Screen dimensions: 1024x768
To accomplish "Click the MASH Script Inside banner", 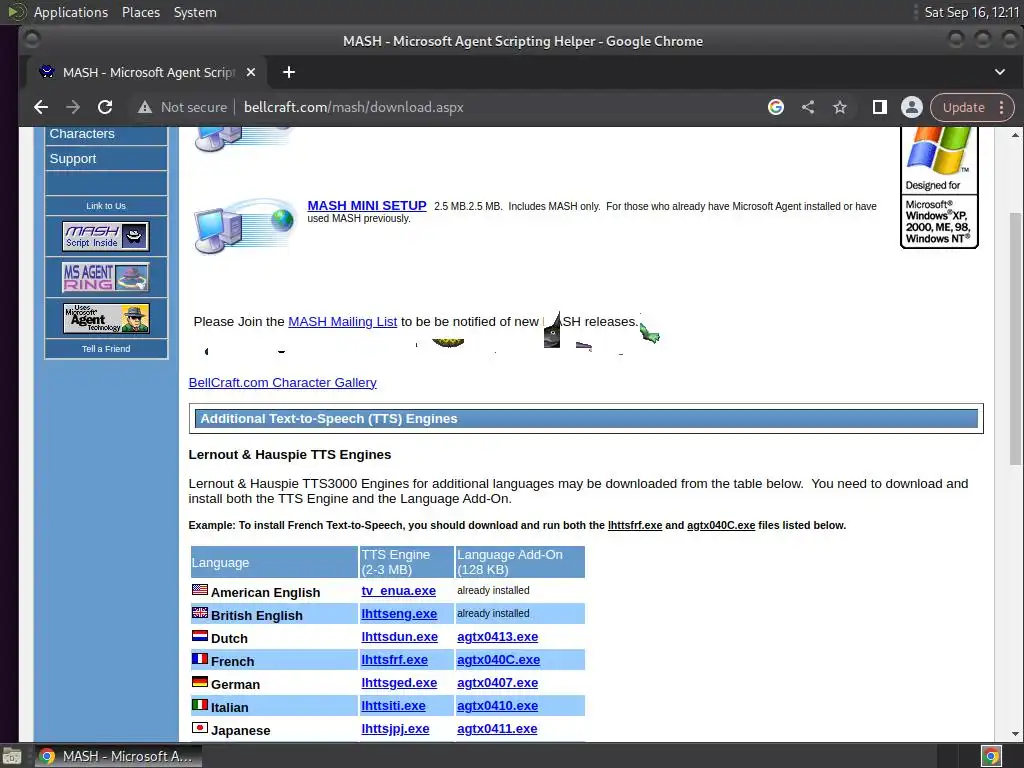I will tap(106, 236).
